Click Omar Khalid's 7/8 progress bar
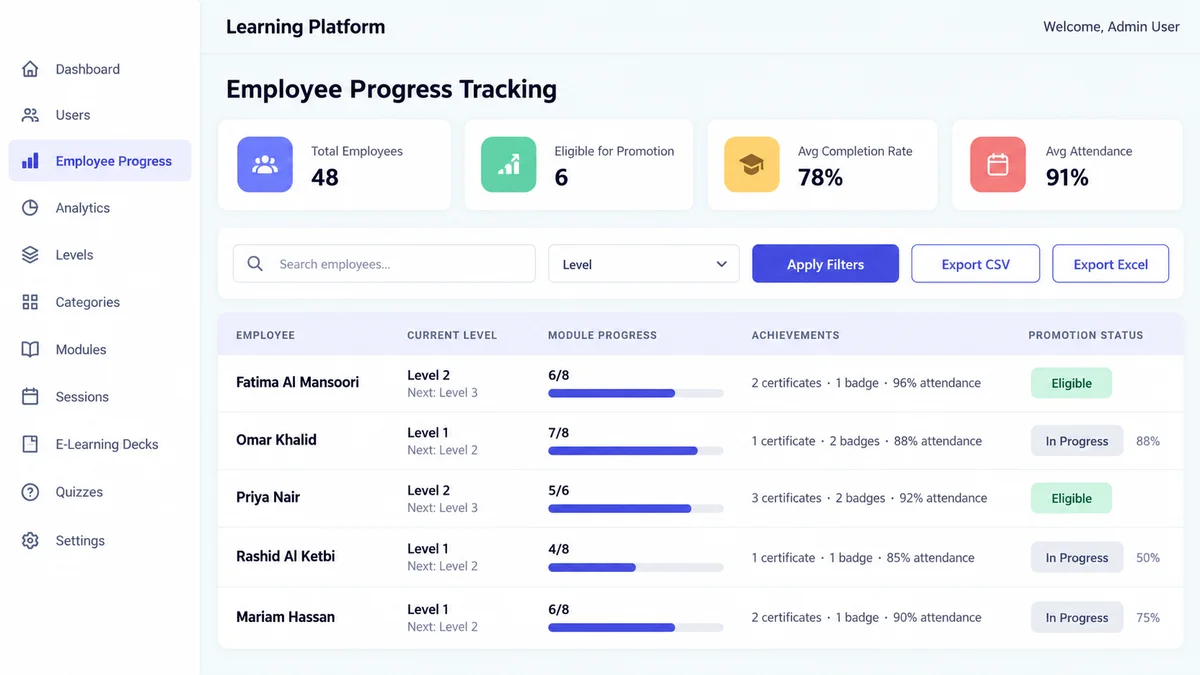The image size is (1200, 675). [636, 451]
